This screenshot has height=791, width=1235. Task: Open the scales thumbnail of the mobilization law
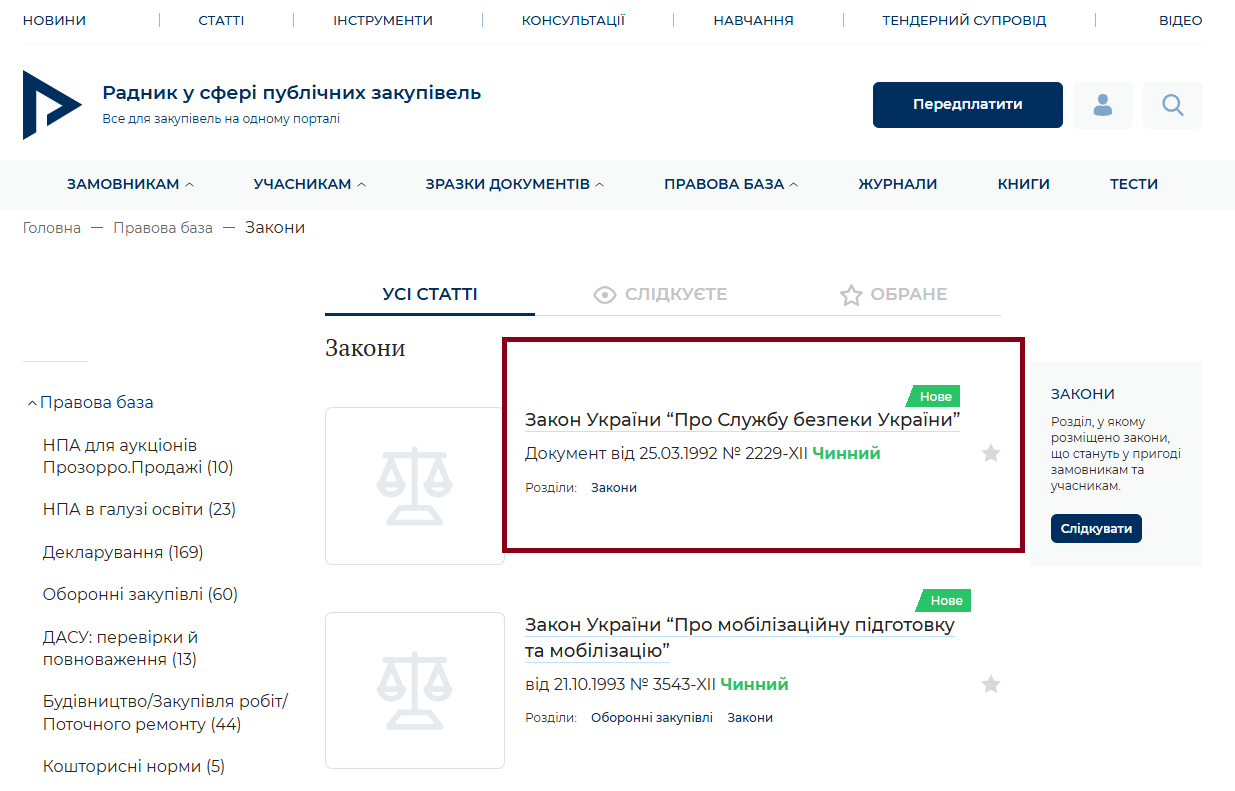[x=414, y=690]
